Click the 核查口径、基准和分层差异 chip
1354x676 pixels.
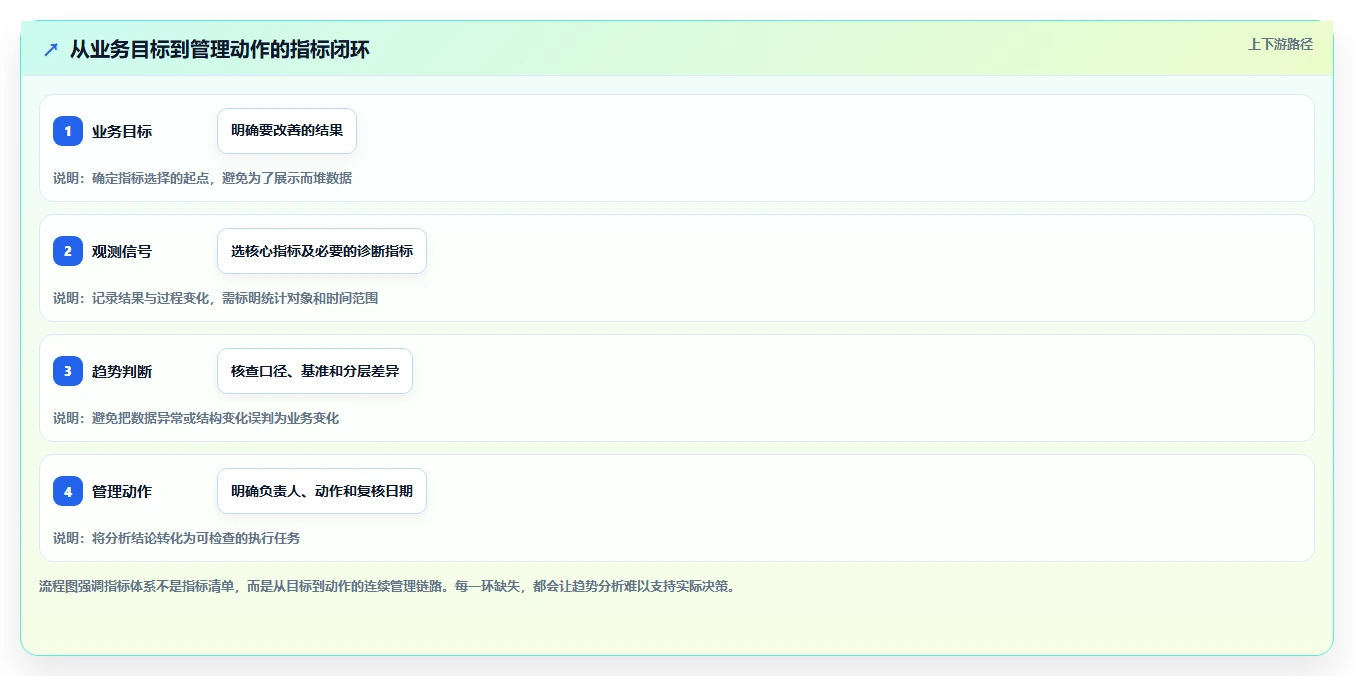click(315, 371)
